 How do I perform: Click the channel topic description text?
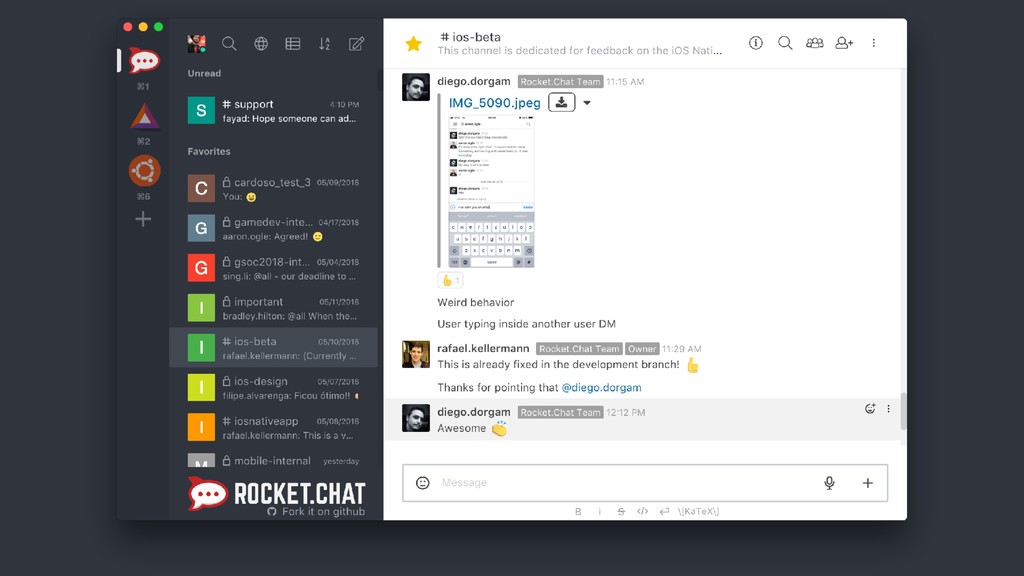pos(580,50)
